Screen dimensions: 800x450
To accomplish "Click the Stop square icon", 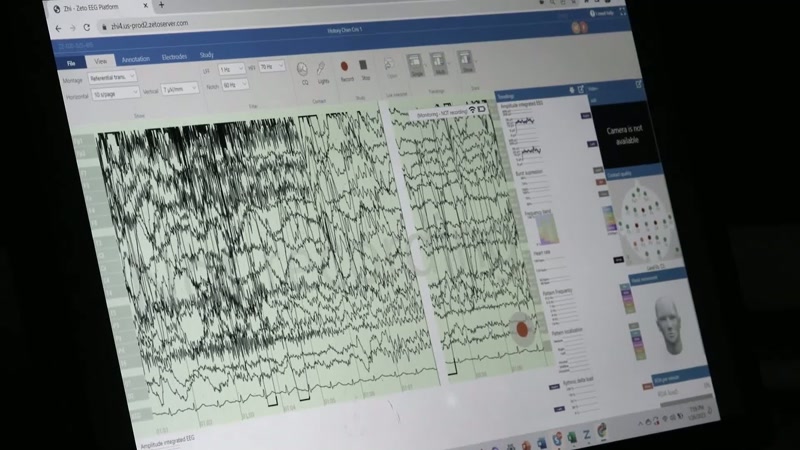I will pyautogui.click(x=363, y=65).
